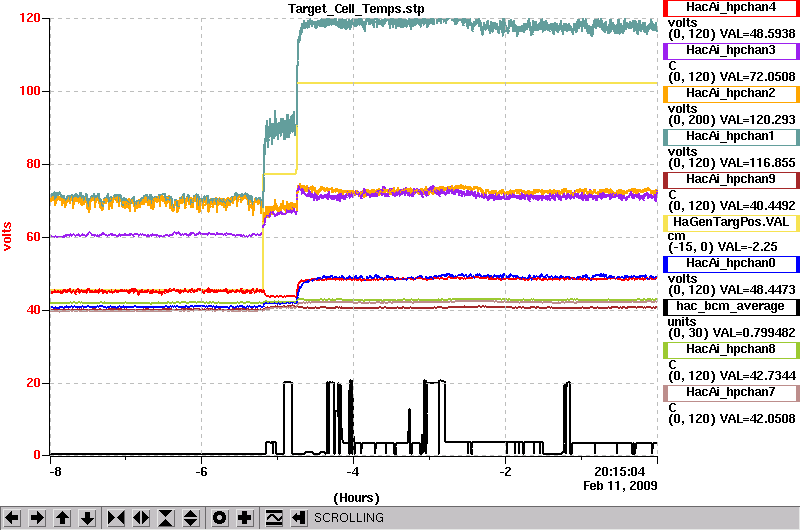Select the HacAi_hpchan4 curve in the legend
Image resolution: width=800 pixels, height=530 pixels.
(731, 8)
